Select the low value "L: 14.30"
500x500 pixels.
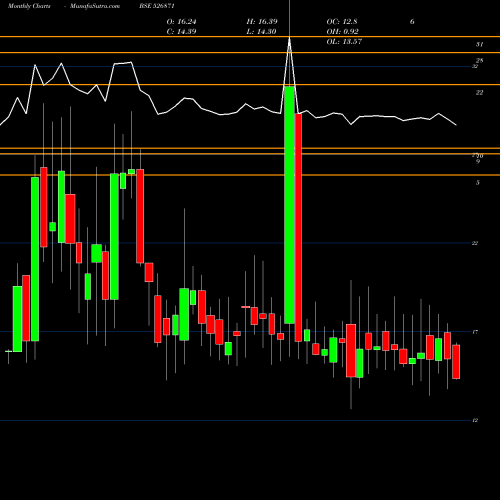tap(262, 32)
